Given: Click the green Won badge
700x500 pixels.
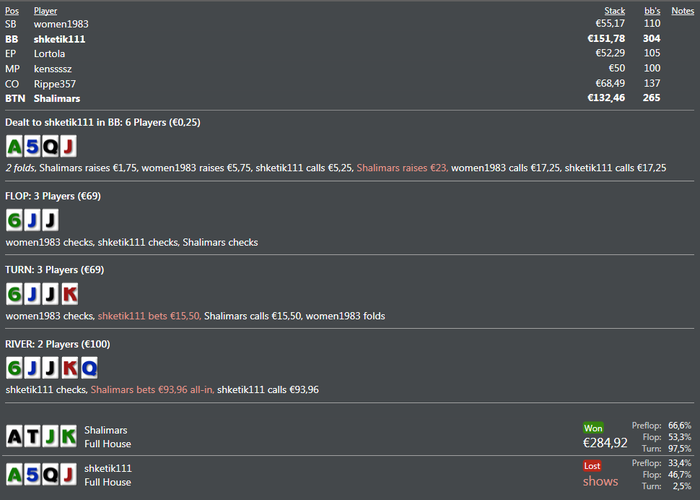Looking at the screenshot, I should (594, 428).
